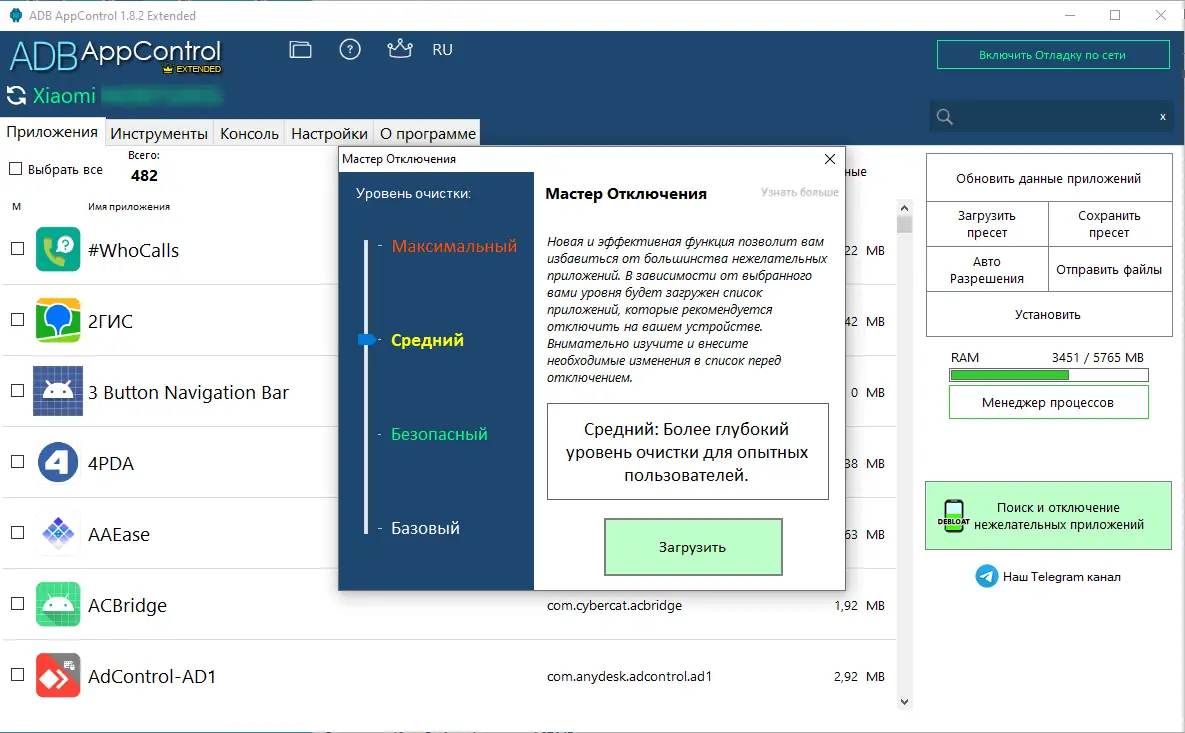Click Включить Отладку по сети button
This screenshot has height=733, width=1185.
point(1052,55)
